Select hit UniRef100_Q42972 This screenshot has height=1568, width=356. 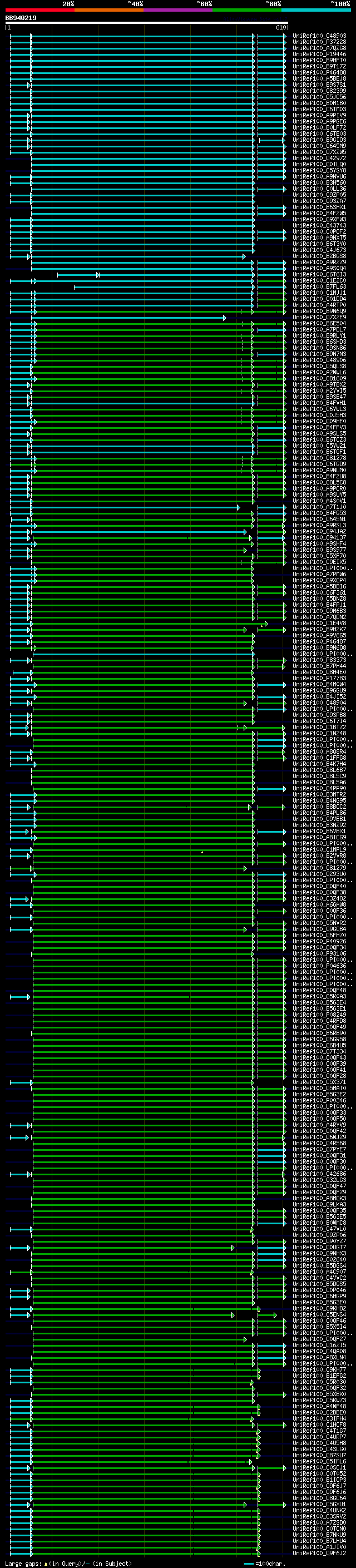[319, 159]
